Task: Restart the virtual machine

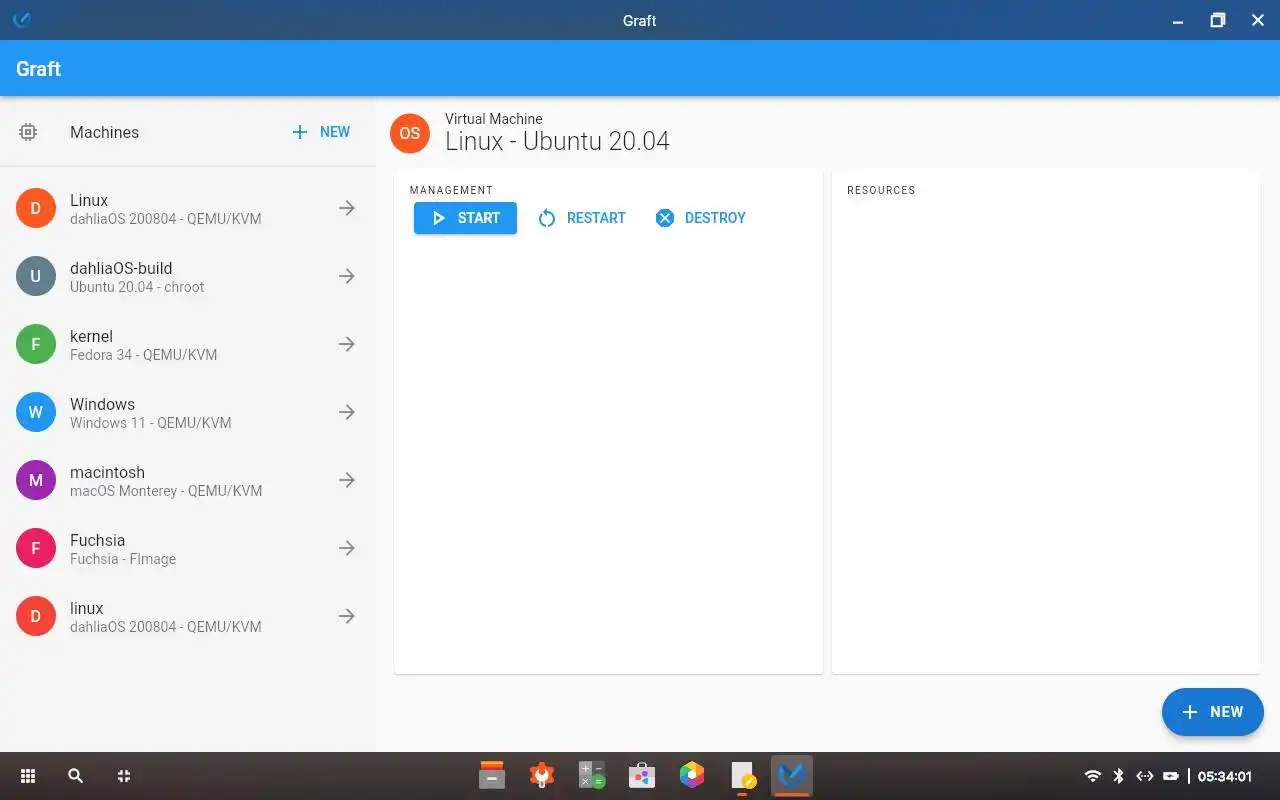Action: (x=582, y=218)
